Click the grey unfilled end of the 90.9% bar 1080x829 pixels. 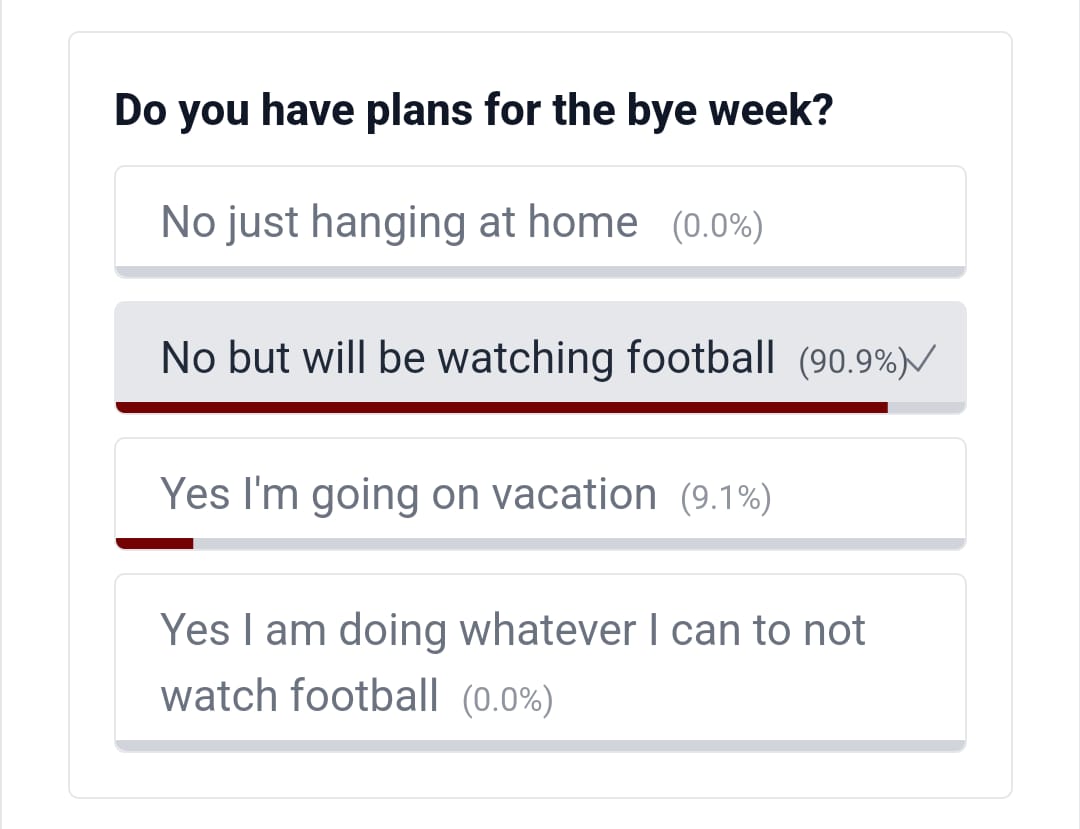(926, 407)
